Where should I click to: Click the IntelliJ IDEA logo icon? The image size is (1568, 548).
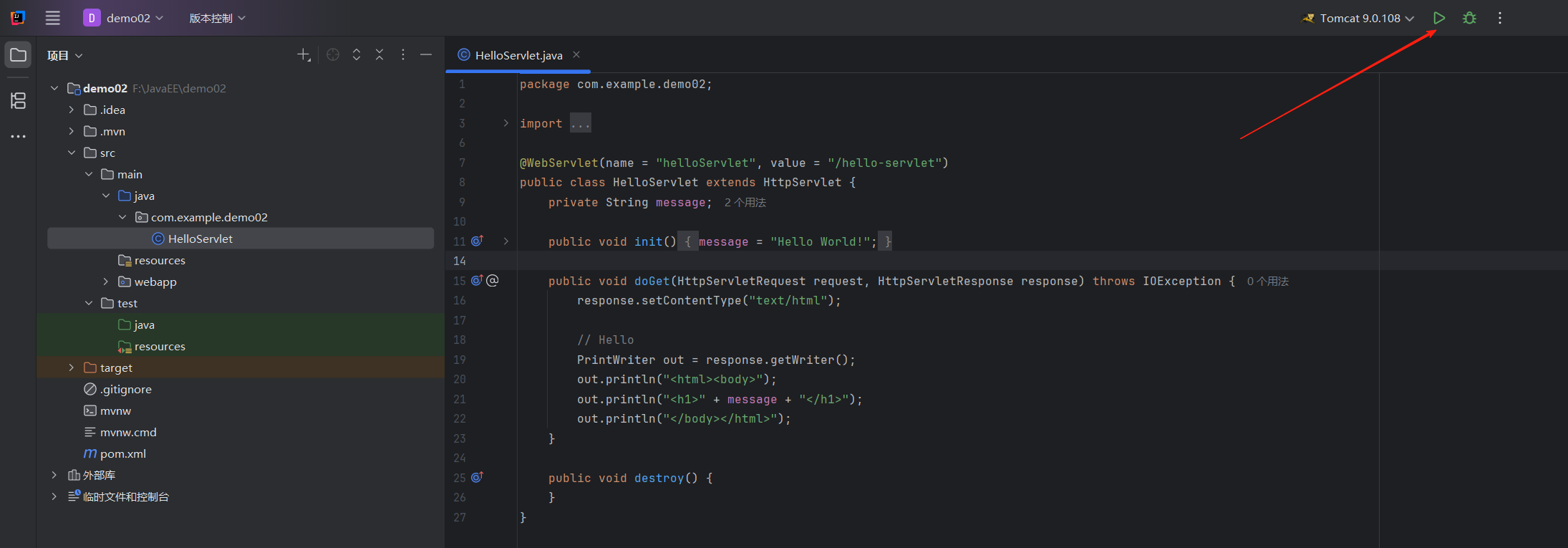coord(18,18)
